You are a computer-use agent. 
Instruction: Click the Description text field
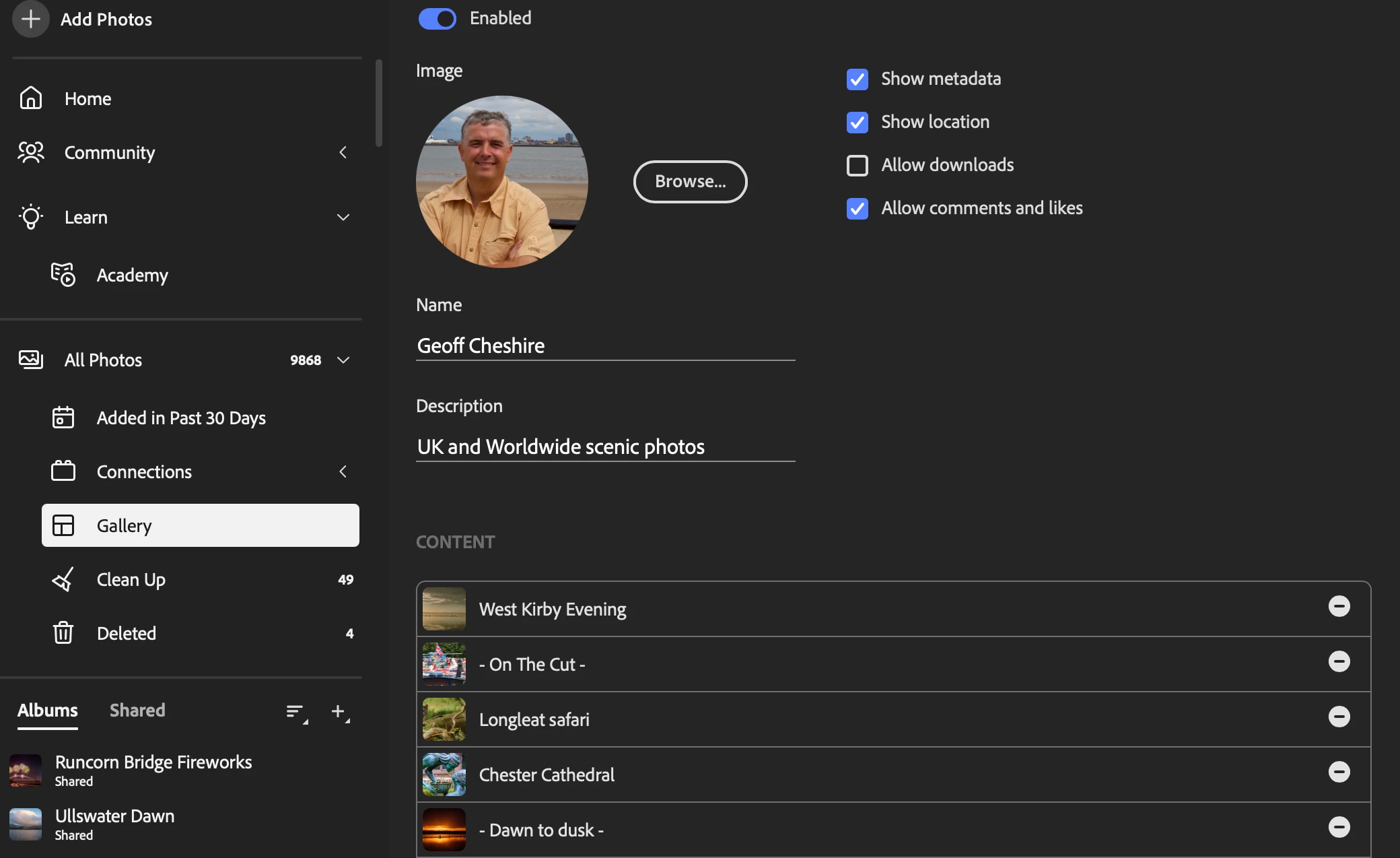pyautogui.click(x=604, y=447)
